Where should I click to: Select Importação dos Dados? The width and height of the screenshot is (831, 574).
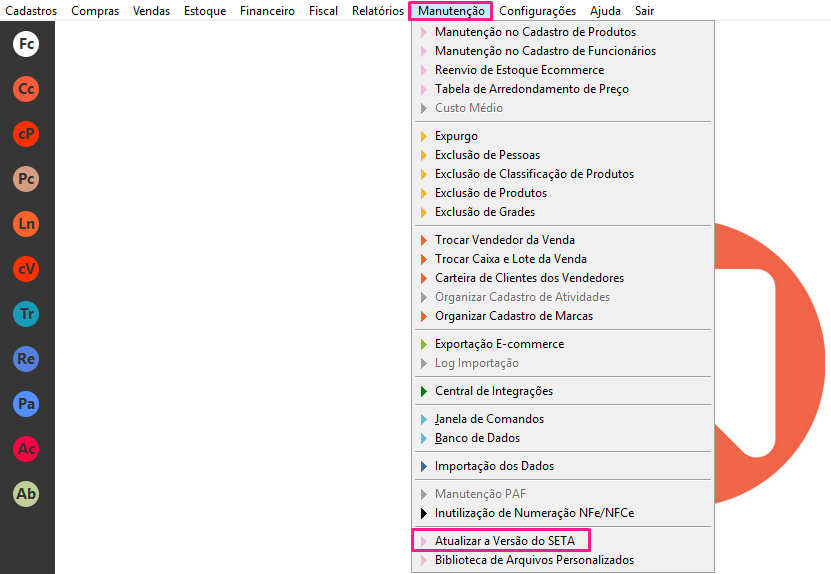(x=563, y=466)
